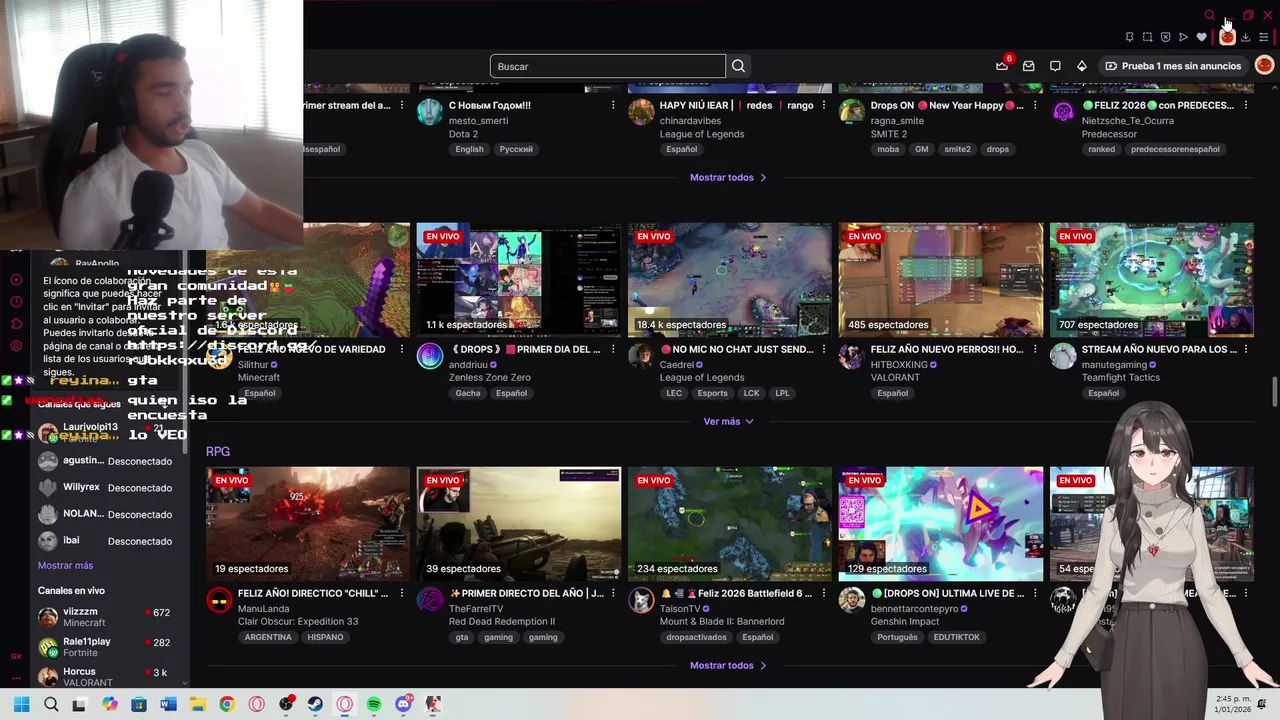This screenshot has height=720, width=1280.
Task: Click the browser pin icon
Action: 1129,37
